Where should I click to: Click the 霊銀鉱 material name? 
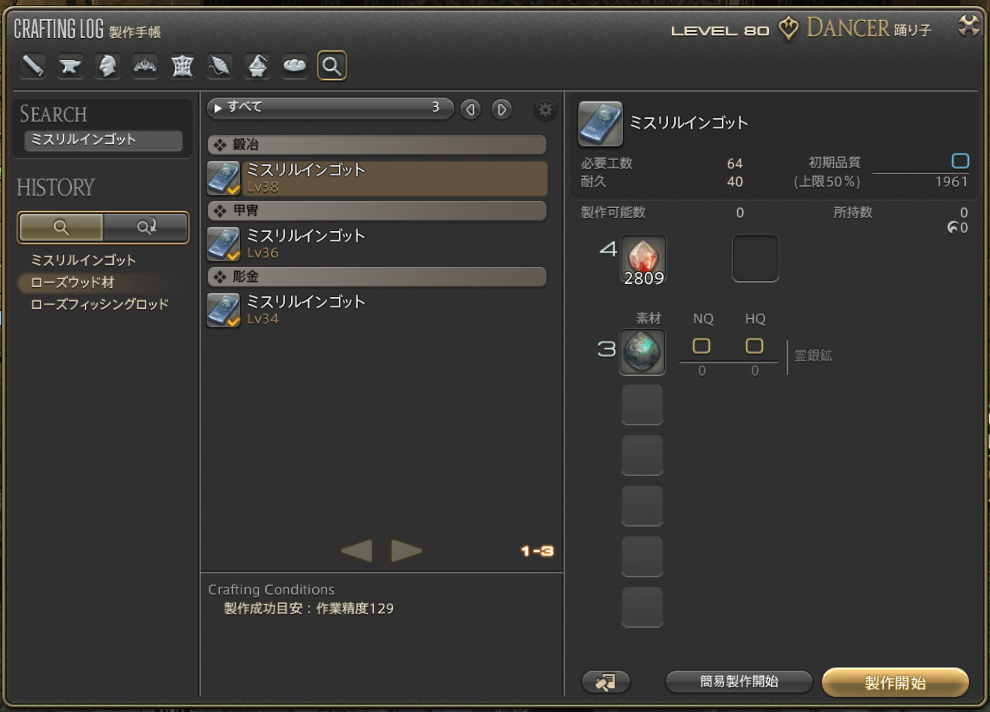click(813, 355)
